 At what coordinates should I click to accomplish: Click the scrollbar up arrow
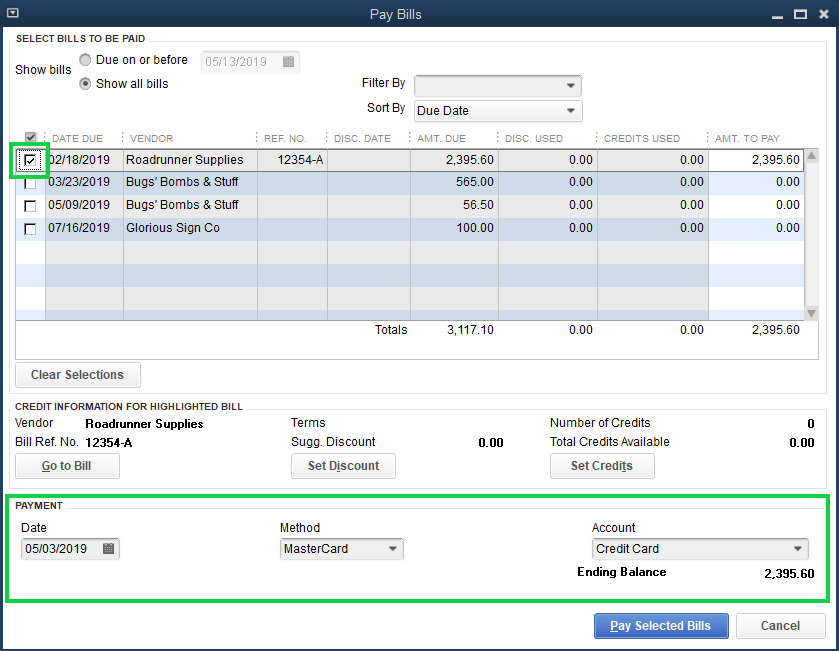tap(812, 155)
